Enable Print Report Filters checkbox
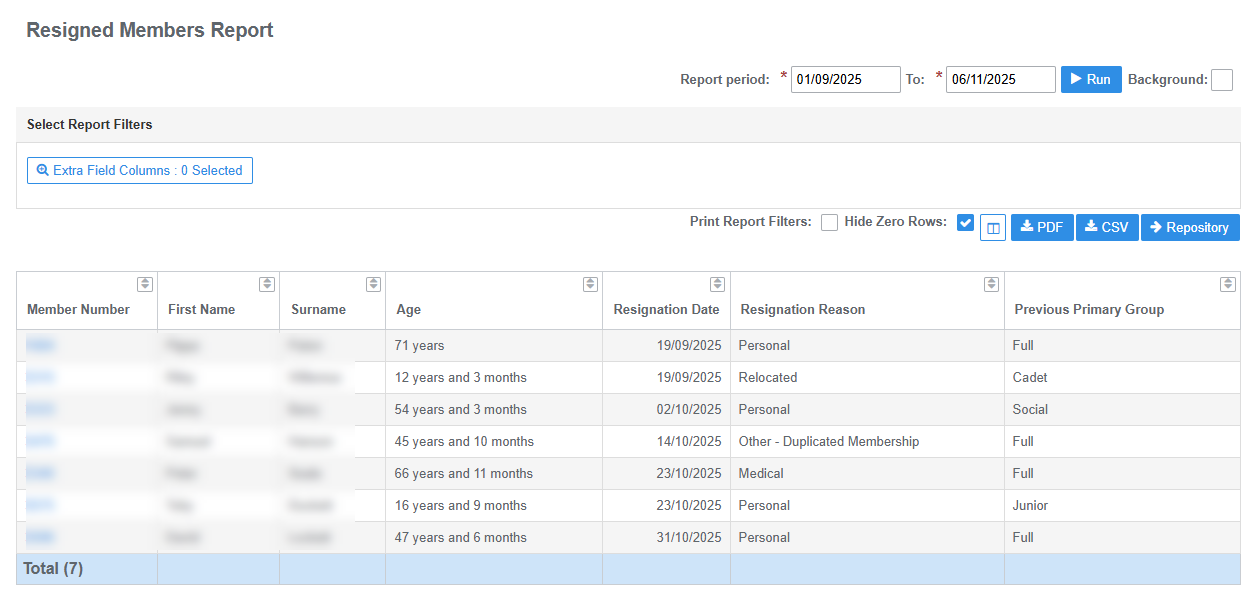 coord(829,223)
